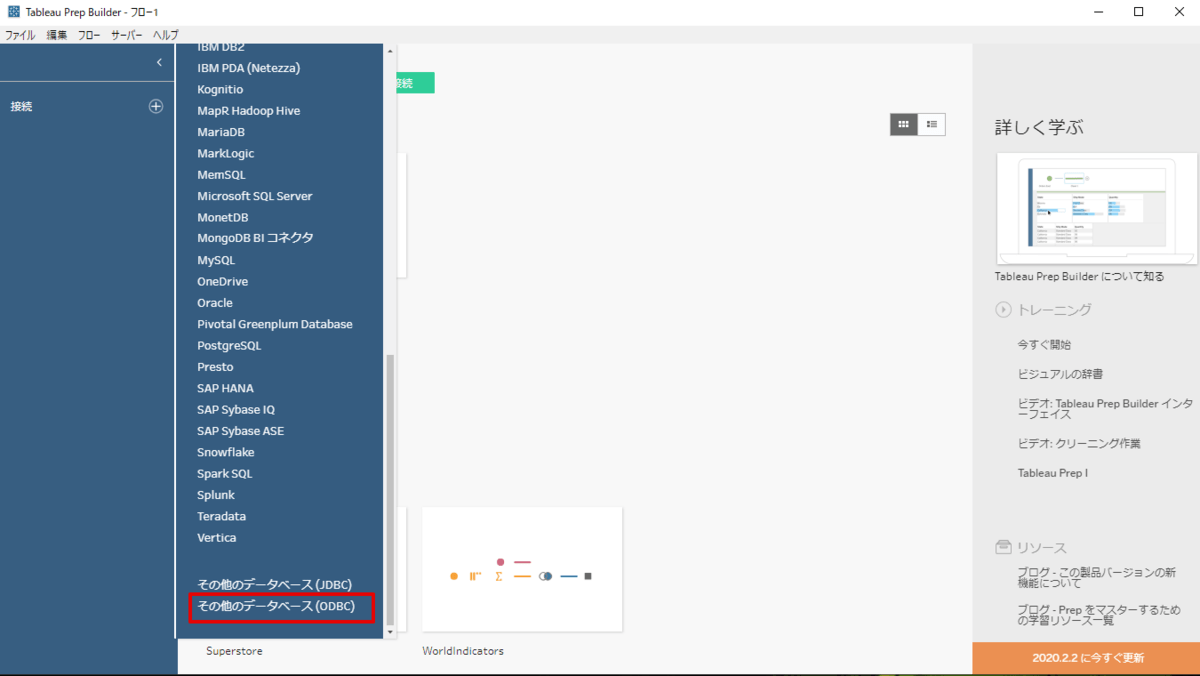1200x676 pixels.
Task: Click the 詳しく学ぶ heading
Action: pyautogui.click(x=1039, y=128)
